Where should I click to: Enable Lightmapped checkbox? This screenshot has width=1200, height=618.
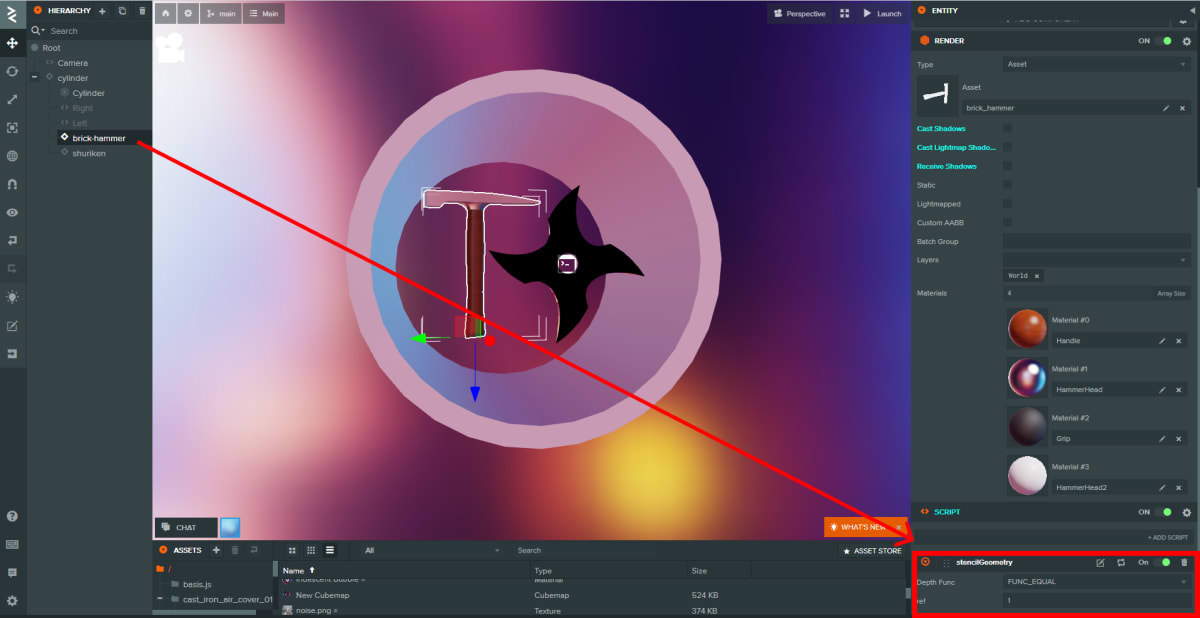point(1007,204)
